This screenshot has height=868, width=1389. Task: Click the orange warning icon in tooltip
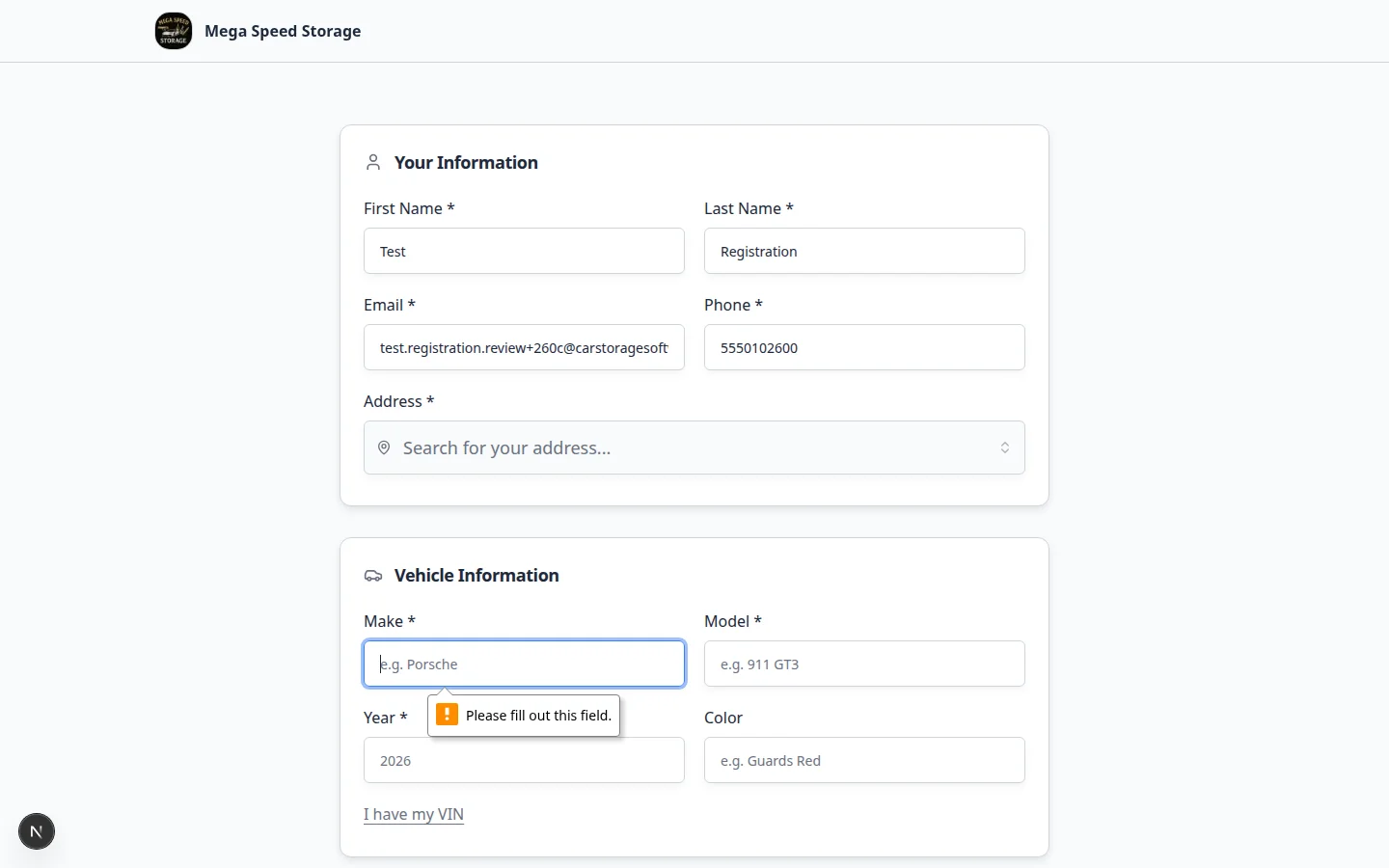pyautogui.click(x=447, y=715)
